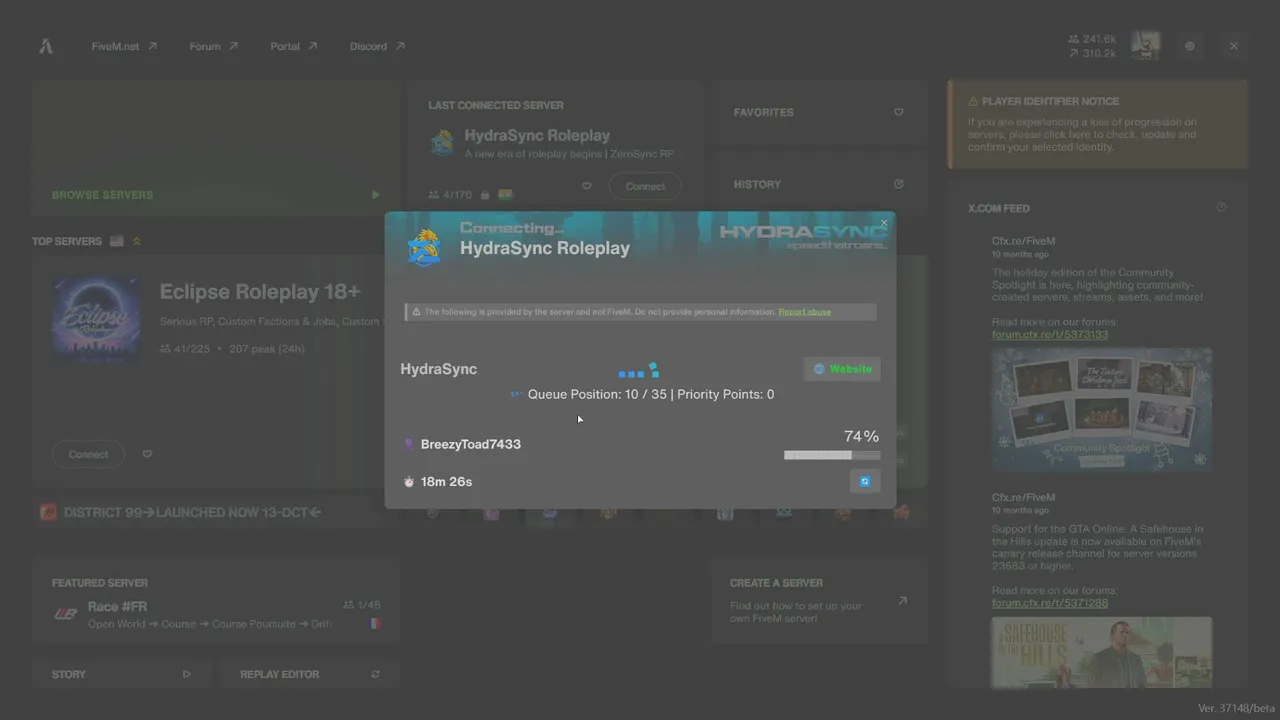Select the Queue Position 10 / 35 text
Viewport: 1280px width, 720px height.
(597, 394)
